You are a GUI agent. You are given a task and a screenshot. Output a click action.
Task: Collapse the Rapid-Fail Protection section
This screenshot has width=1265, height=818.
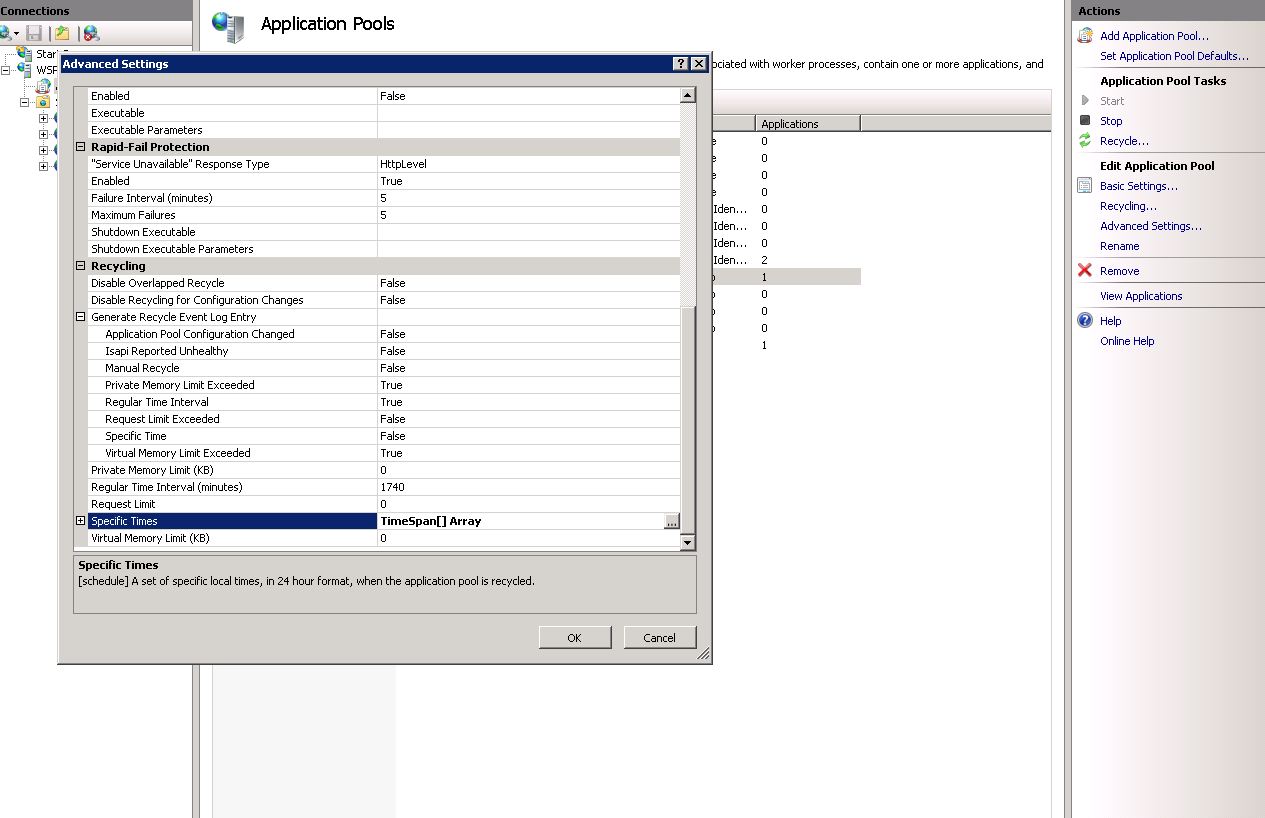(x=80, y=146)
